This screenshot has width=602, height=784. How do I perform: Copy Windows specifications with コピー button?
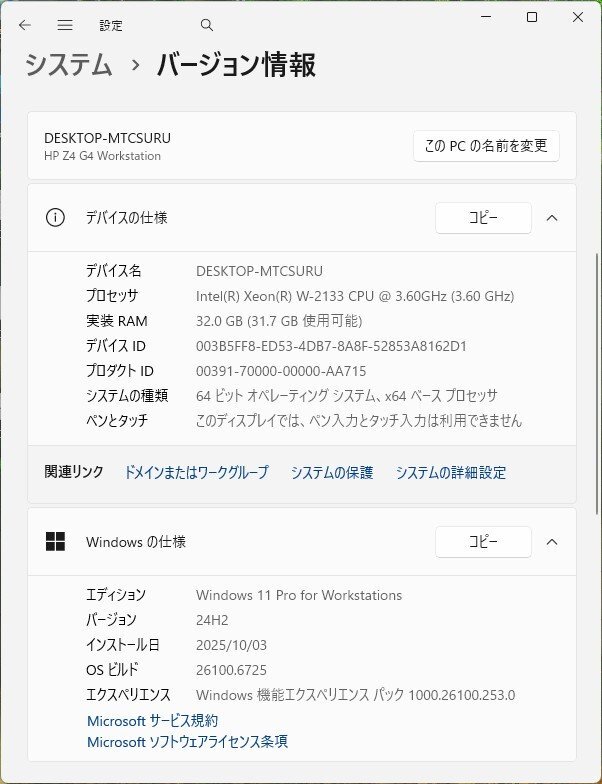483,542
